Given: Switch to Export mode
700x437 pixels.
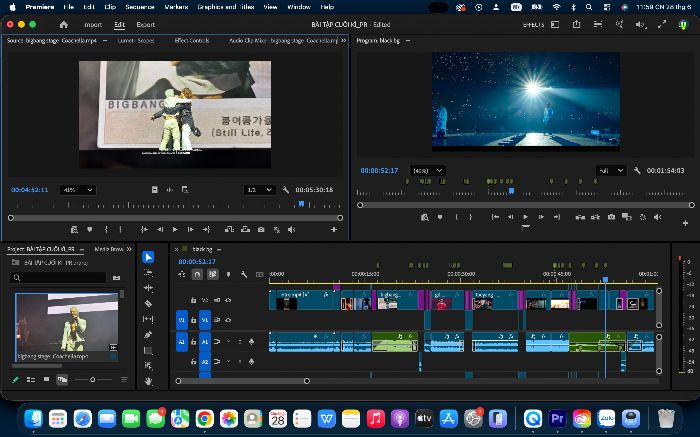Looking at the screenshot, I should tap(146, 25).
